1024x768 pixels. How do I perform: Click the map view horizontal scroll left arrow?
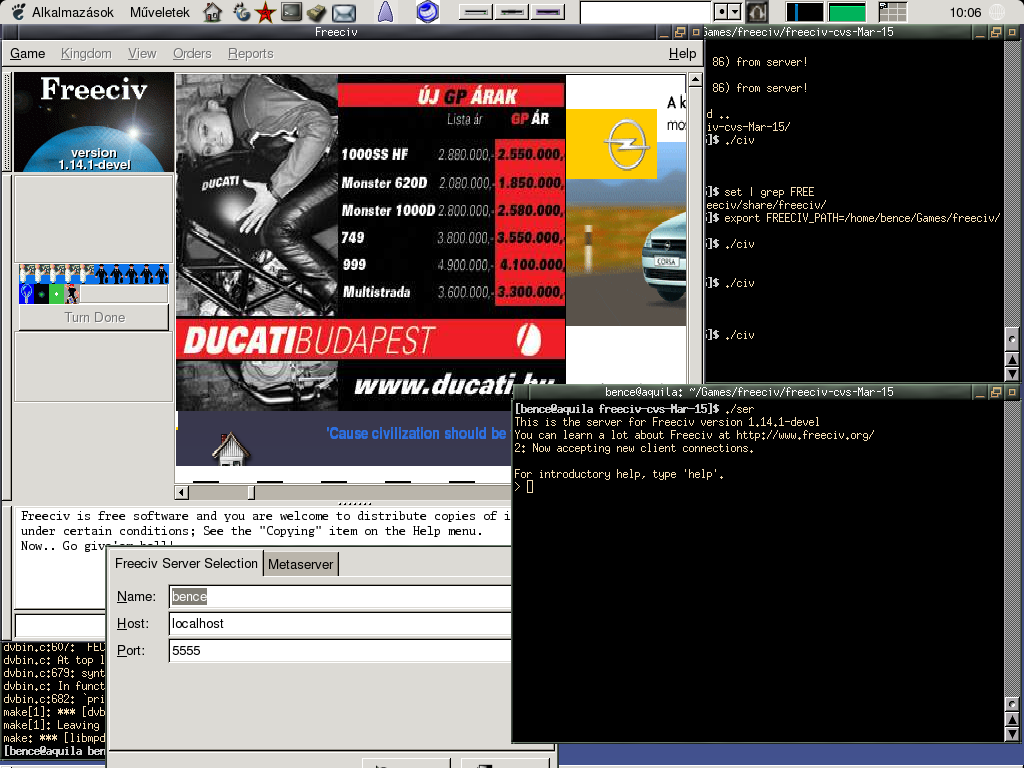click(182, 492)
